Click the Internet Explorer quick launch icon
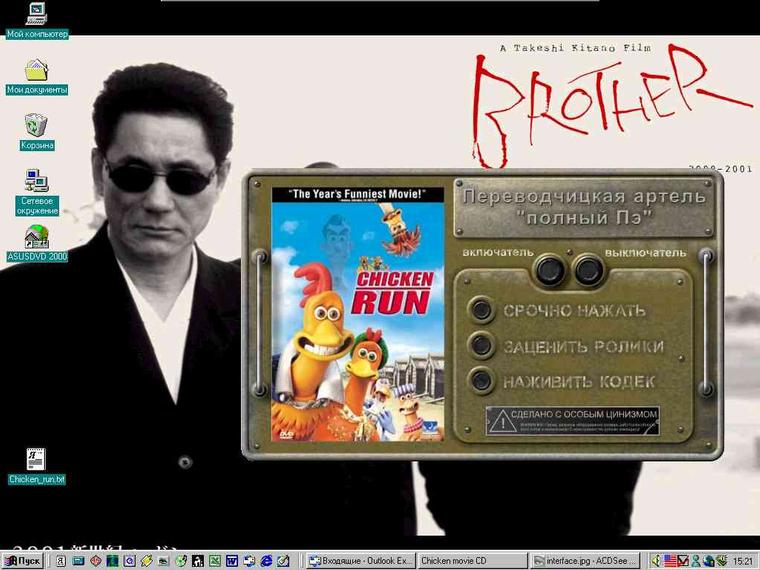This screenshot has width=760, height=570. tap(267, 560)
